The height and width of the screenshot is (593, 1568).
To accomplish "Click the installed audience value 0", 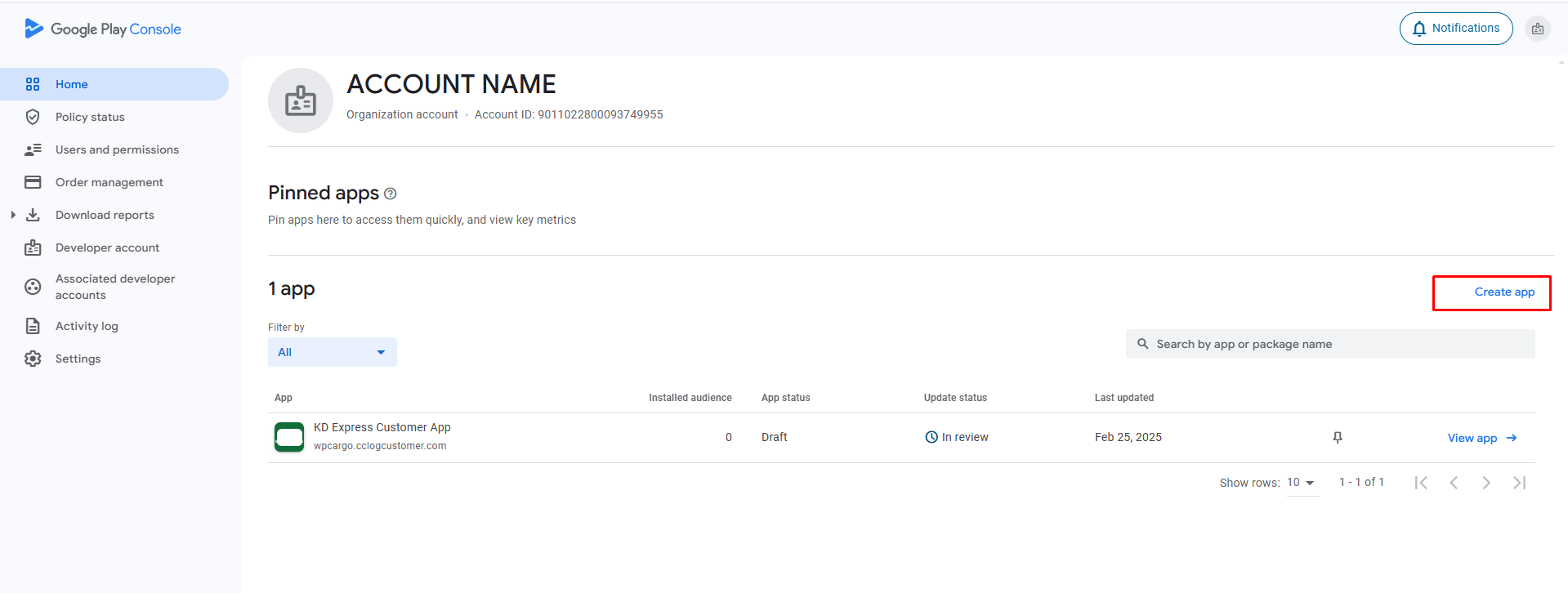I will coord(729,437).
